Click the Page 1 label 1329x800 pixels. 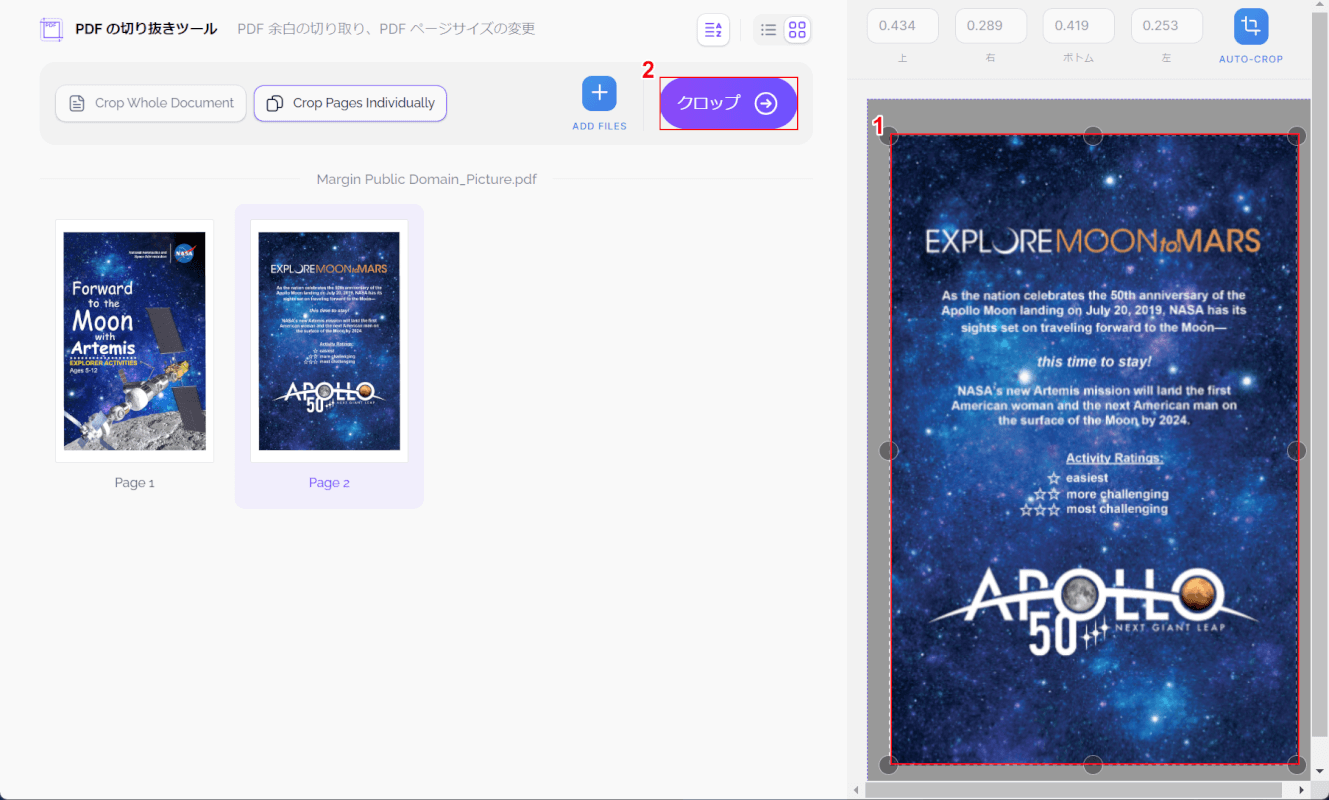point(135,483)
